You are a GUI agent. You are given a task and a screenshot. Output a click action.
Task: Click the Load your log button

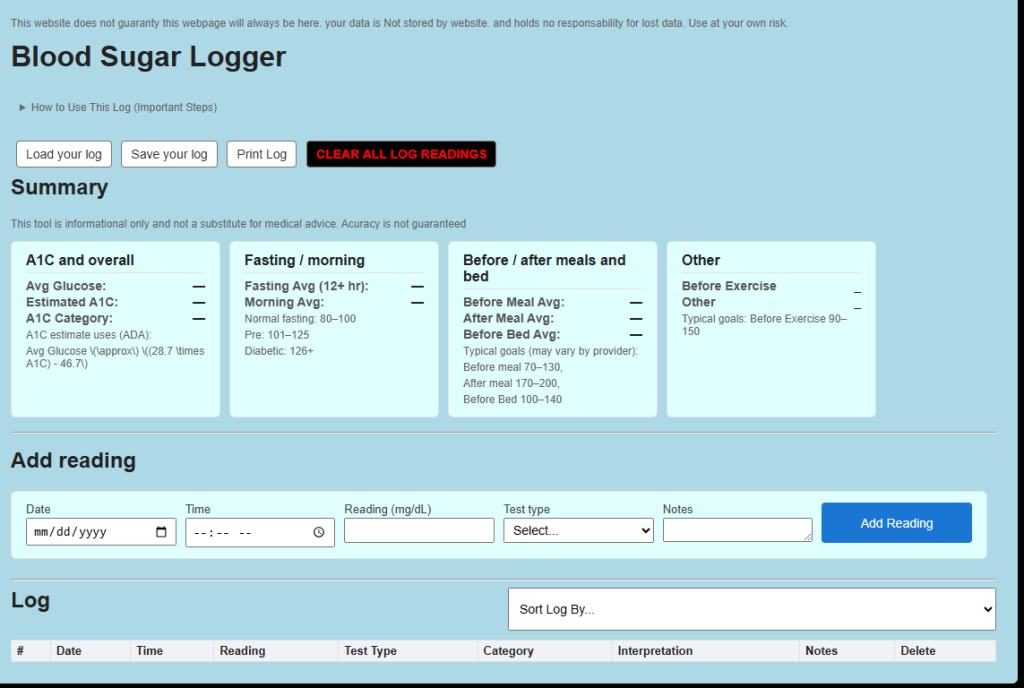click(x=64, y=154)
